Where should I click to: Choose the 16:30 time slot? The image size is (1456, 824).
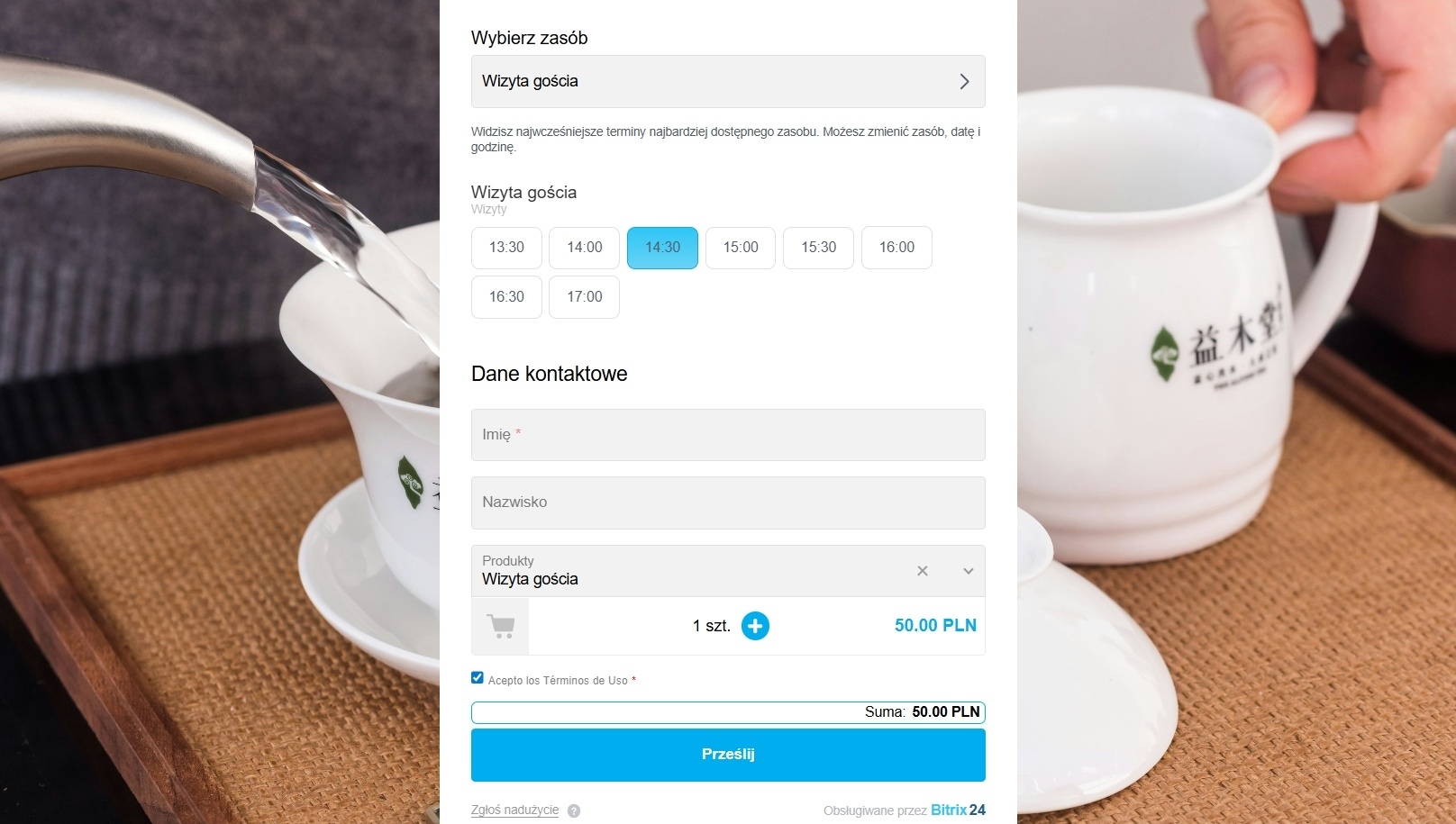pyautogui.click(x=506, y=297)
